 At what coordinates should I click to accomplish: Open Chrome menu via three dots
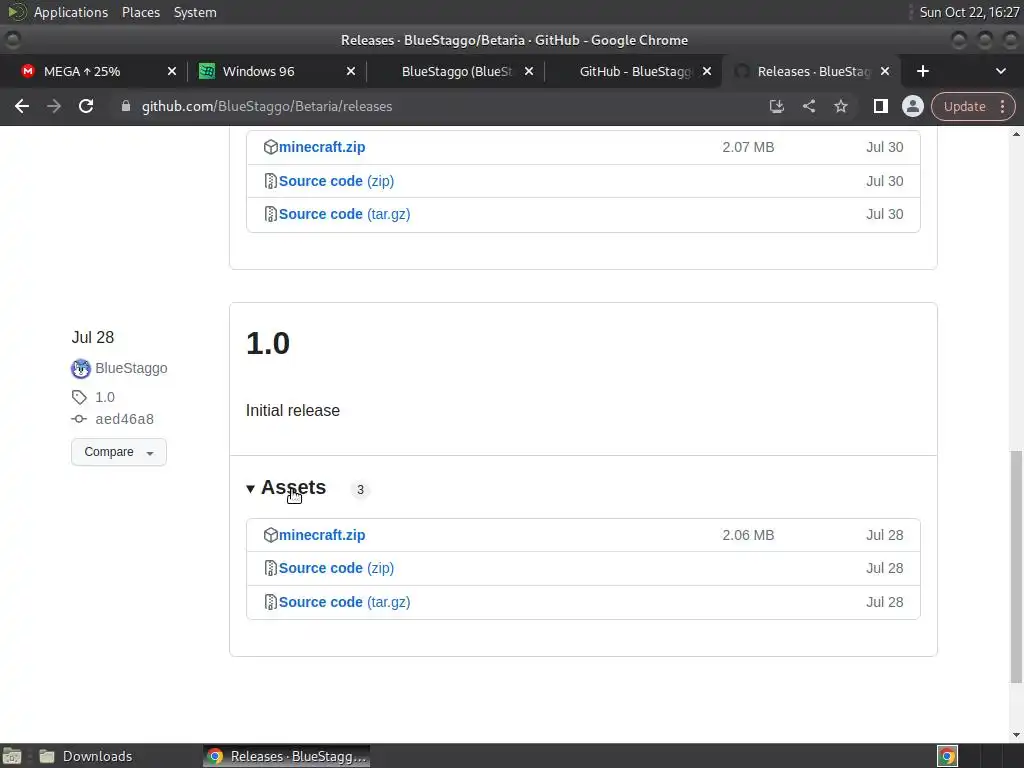(x=1002, y=106)
